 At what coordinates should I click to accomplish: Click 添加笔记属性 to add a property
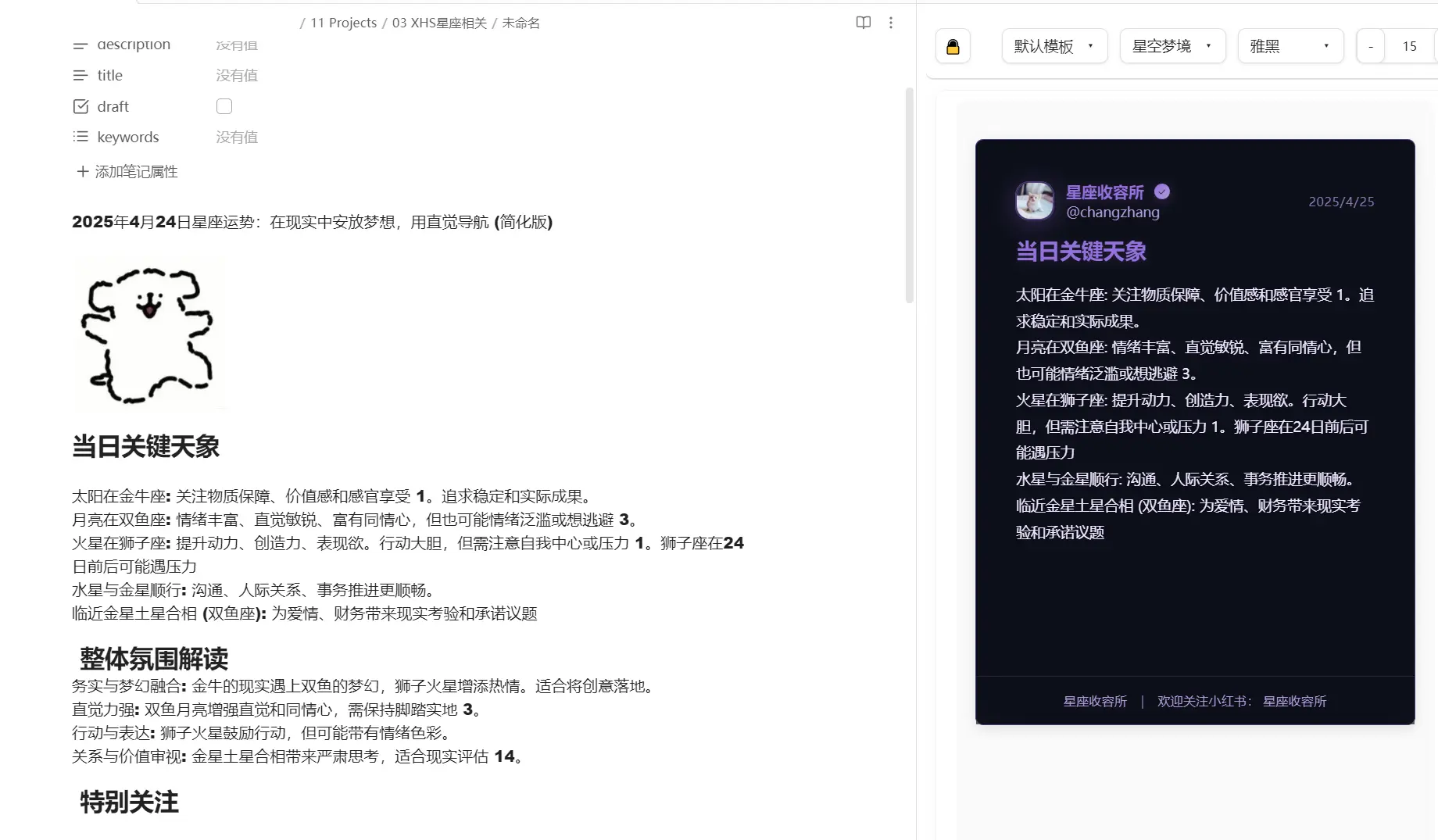tap(127, 171)
